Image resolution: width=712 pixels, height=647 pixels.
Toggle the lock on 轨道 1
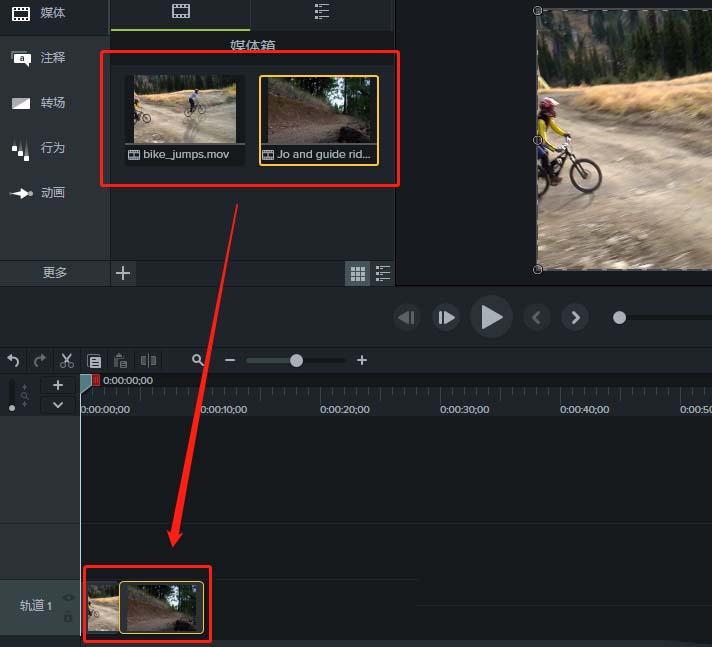coord(68,617)
